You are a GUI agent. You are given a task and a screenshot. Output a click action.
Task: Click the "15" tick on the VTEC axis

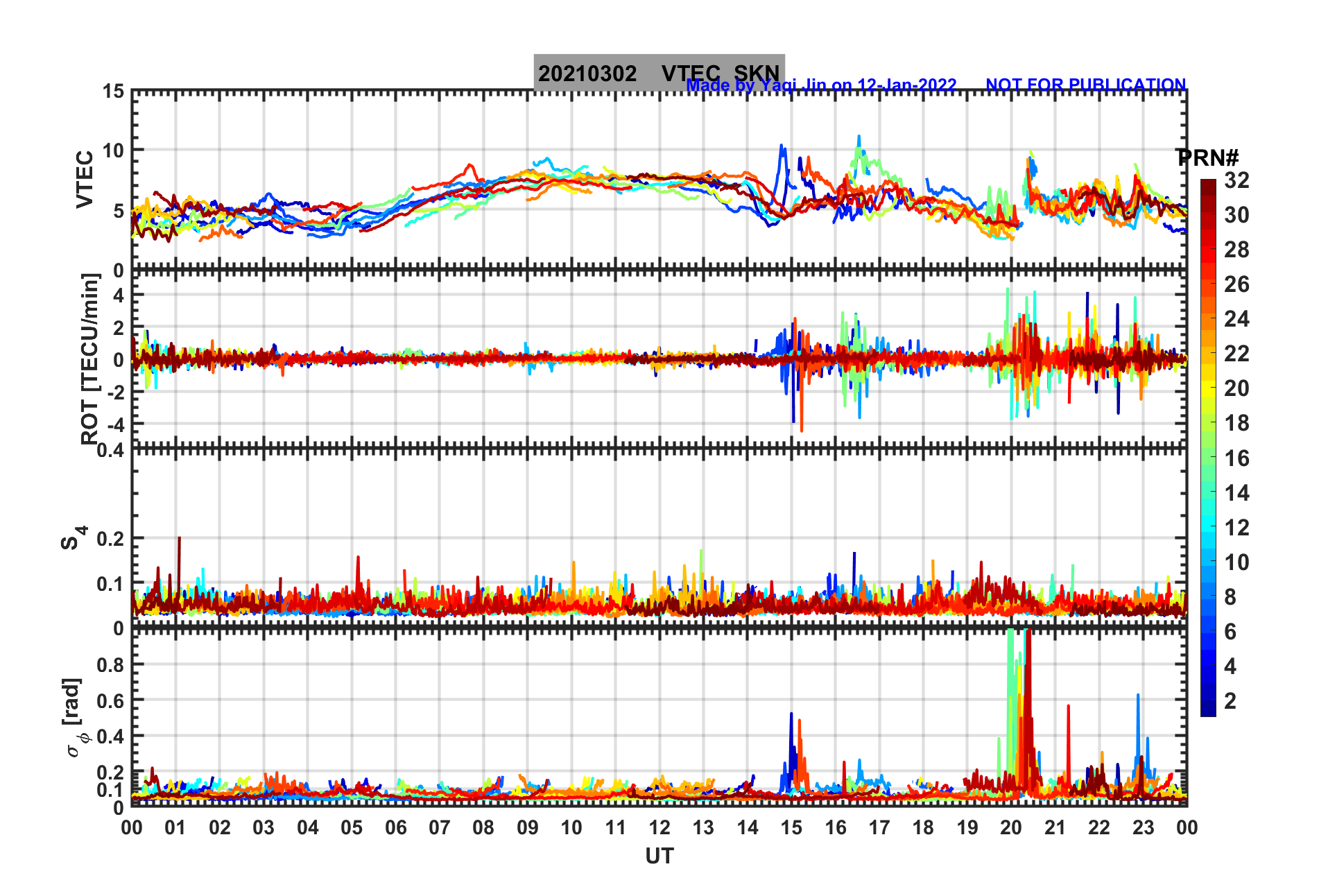click(113, 92)
